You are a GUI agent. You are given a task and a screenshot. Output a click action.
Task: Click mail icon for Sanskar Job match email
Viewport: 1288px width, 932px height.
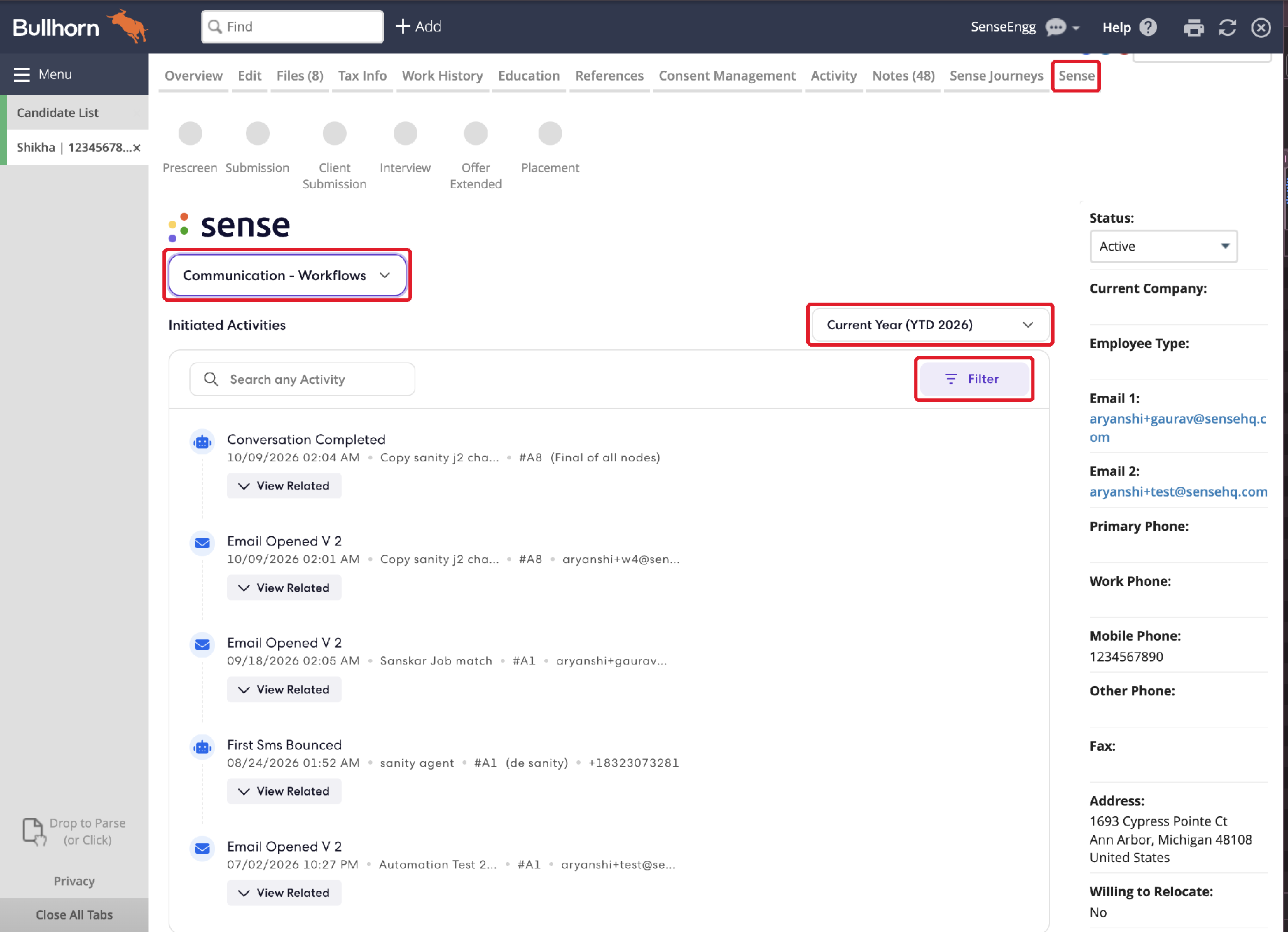pyautogui.click(x=202, y=644)
